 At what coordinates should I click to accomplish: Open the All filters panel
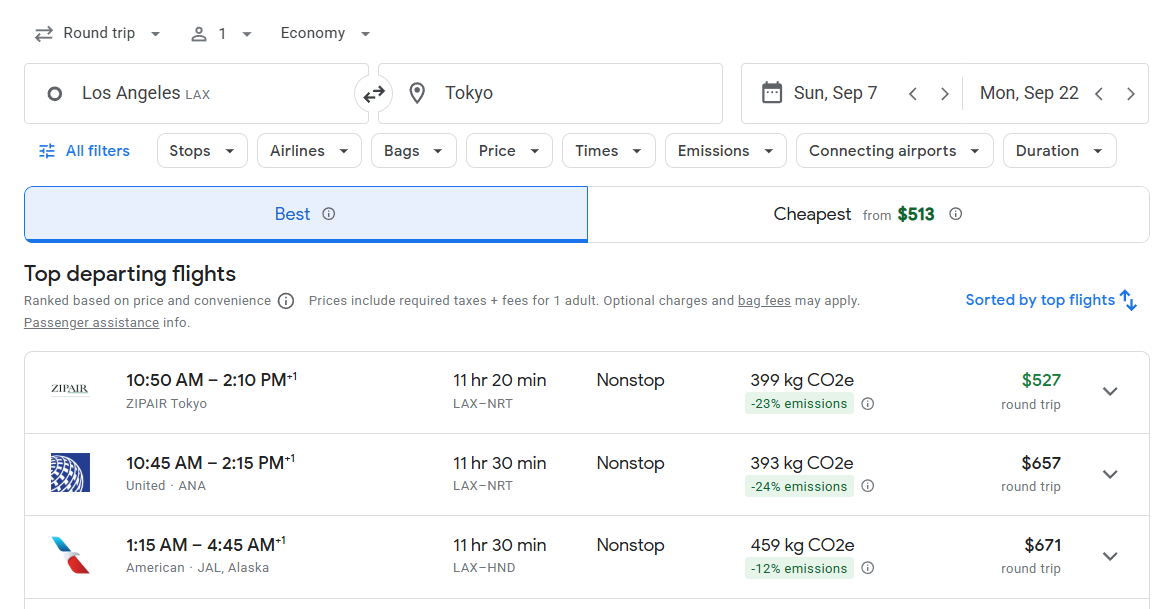click(85, 151)
